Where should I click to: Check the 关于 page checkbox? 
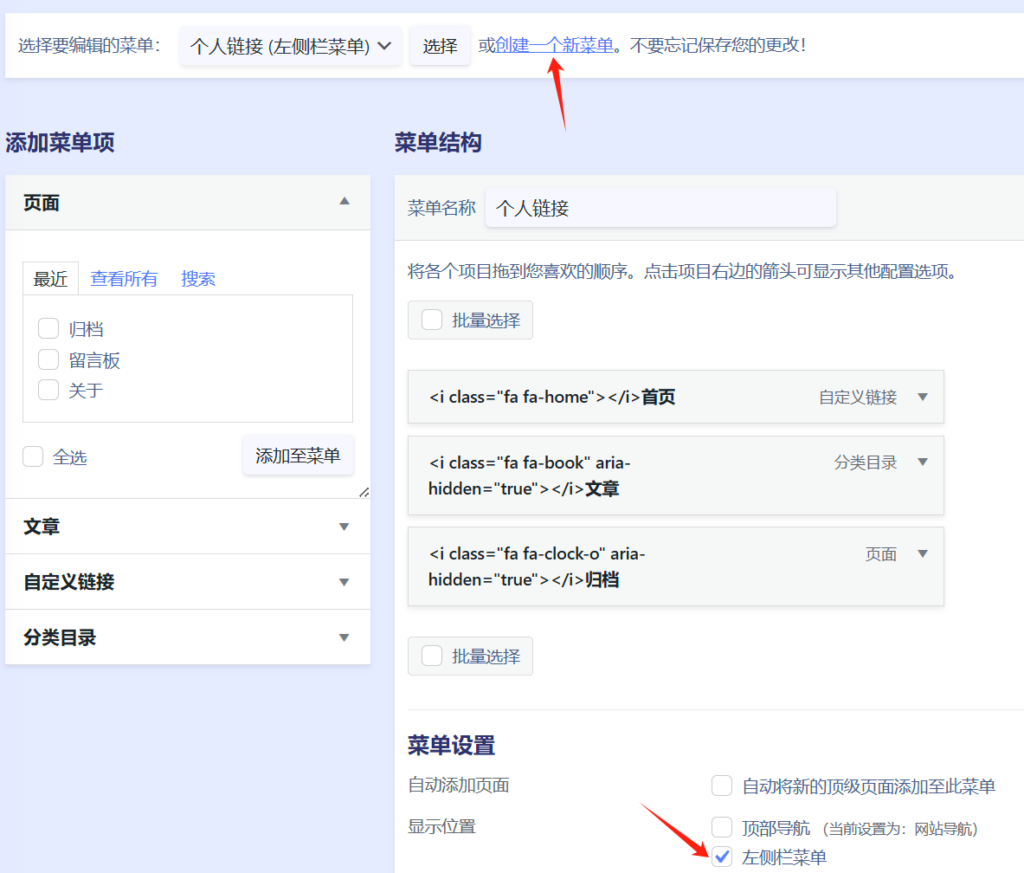click(x=48, y=390)
